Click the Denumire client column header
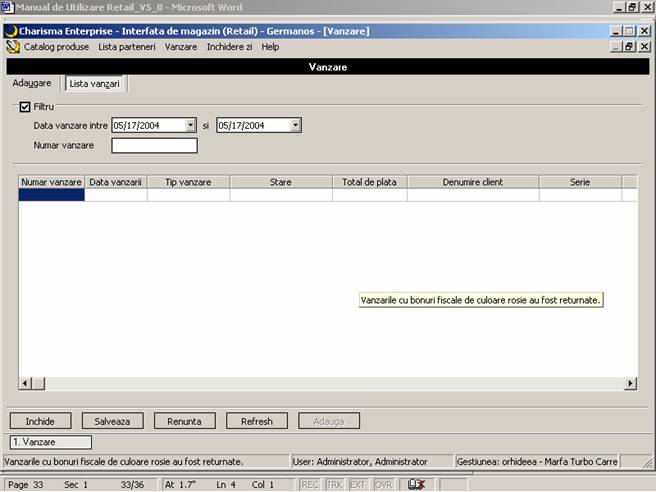The width and height of the screenshot is (656, 492). coord(473,182)
